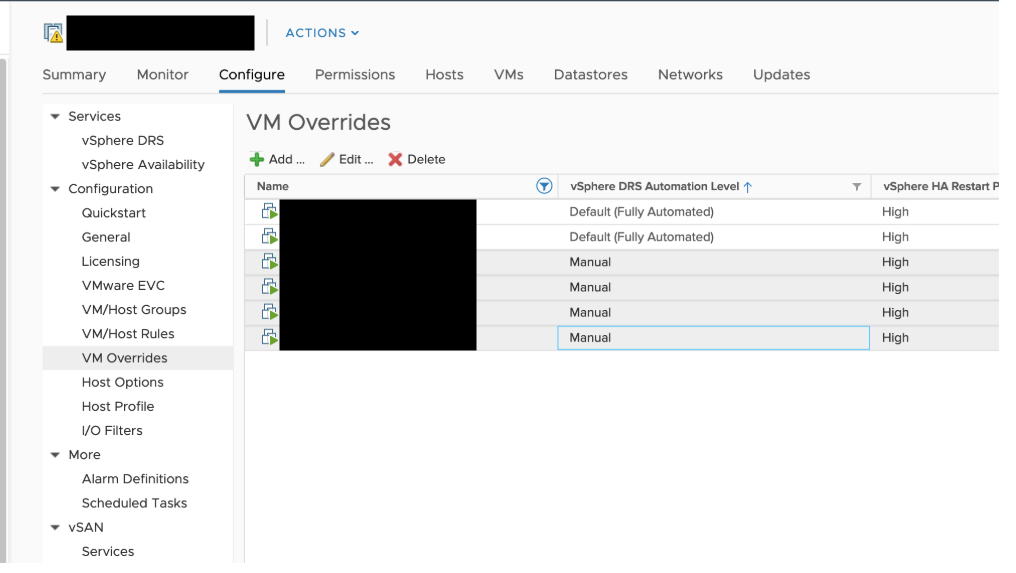The height and width of the screenshot is (573, 1016).
Task: Open vSphere DRS settings
Action: (x=124, y=143)
